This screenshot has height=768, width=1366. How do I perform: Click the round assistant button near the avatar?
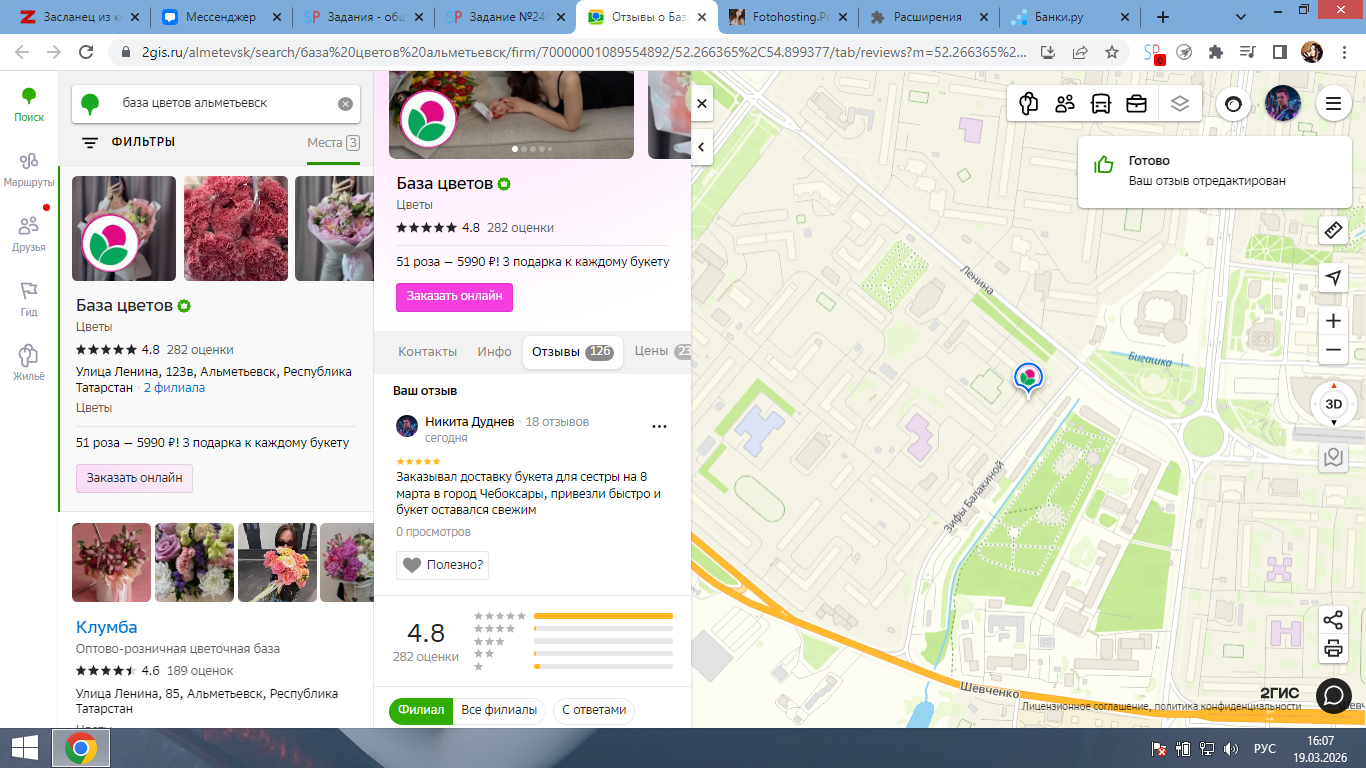[1233, 104]
